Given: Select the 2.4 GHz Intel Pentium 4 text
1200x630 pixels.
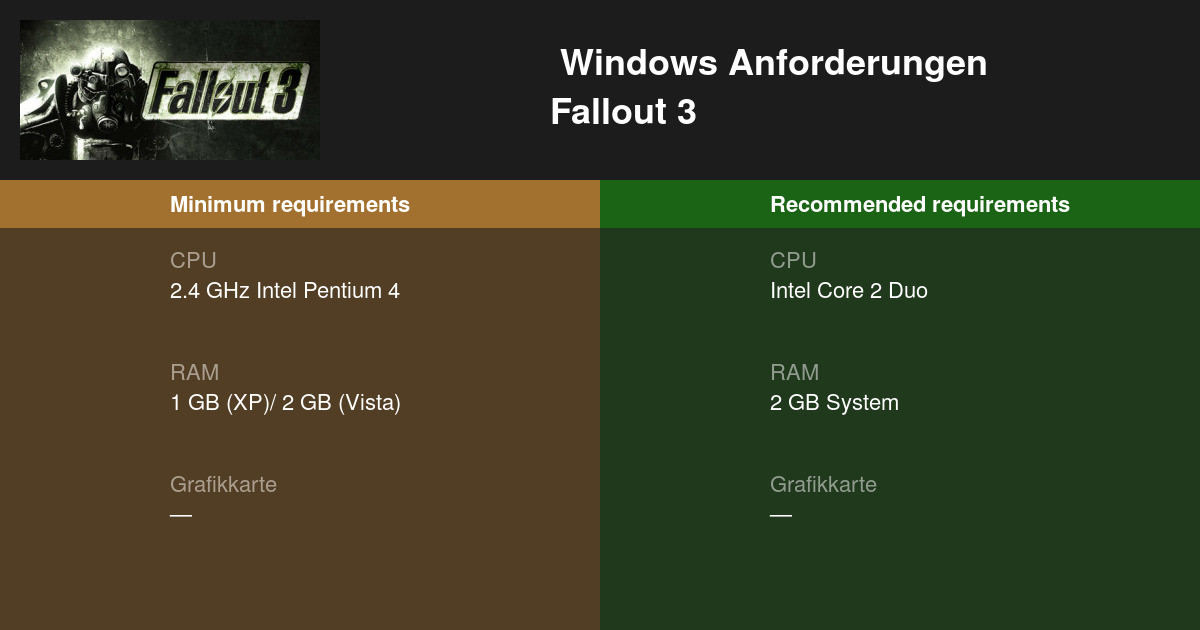Looking at the screenshot, I should coord(285,291).
